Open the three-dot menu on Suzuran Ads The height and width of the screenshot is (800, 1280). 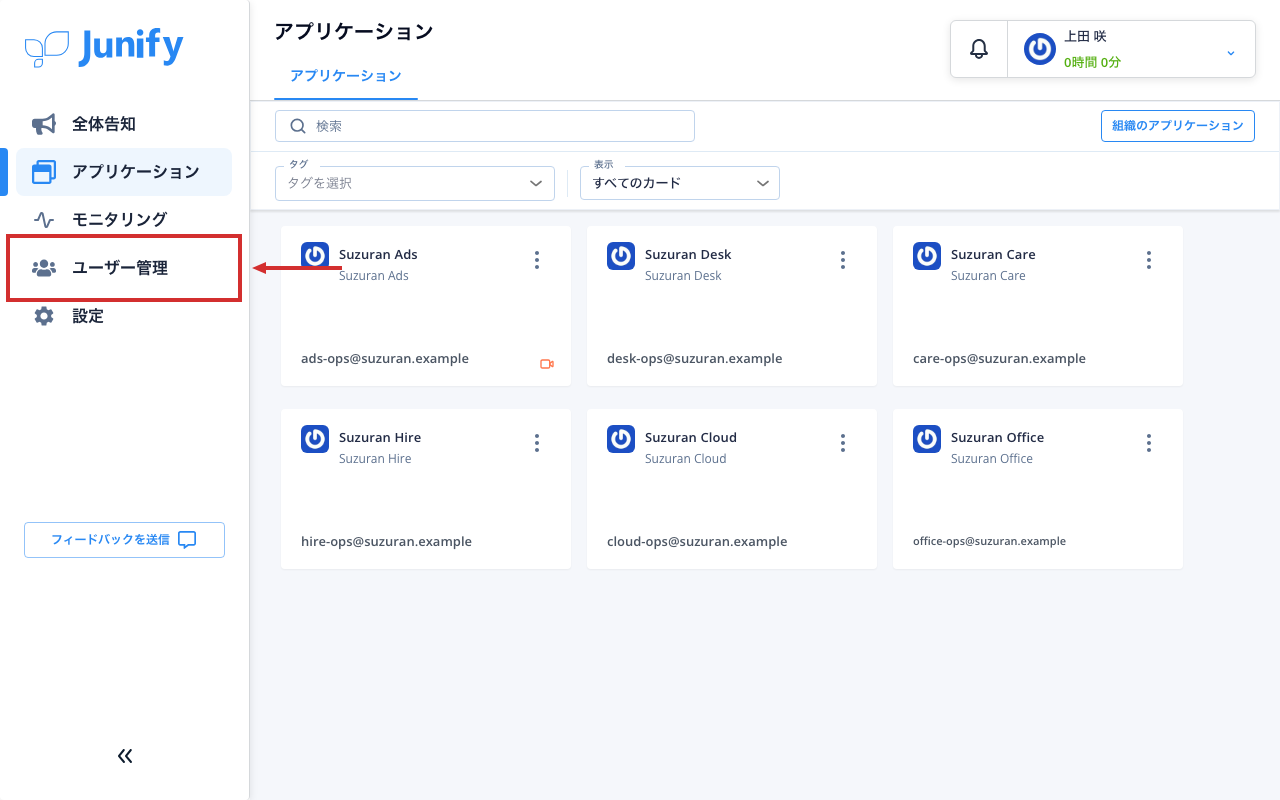click(x=537, y=260)
